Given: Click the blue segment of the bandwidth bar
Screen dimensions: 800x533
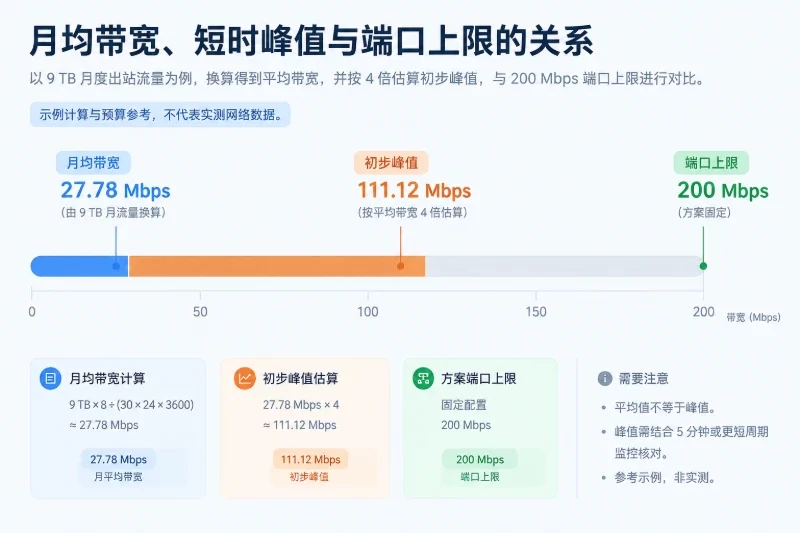Looking at the screenshot, I should click(x=80, y=266).
